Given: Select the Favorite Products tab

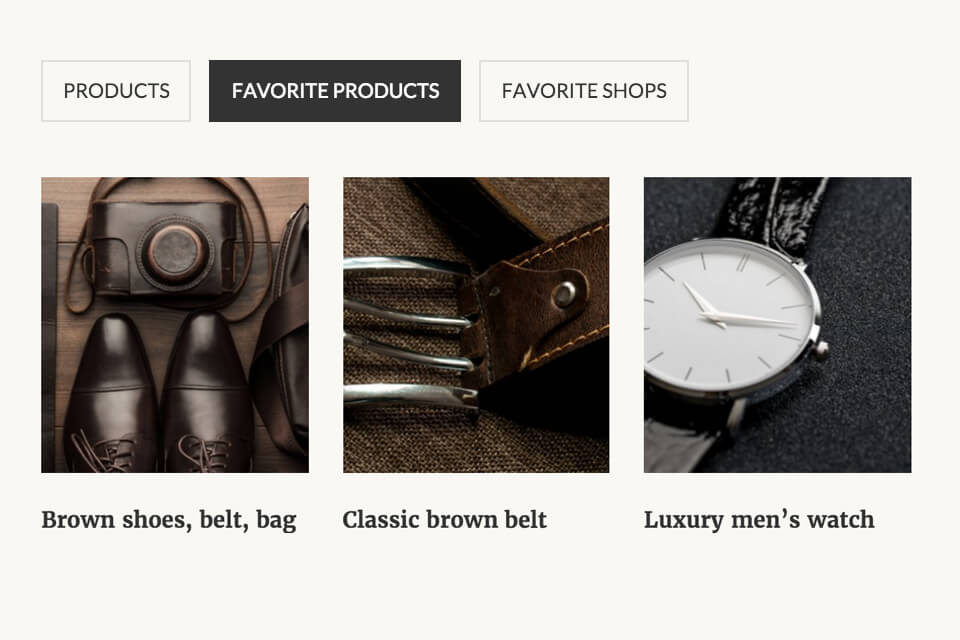Looking at the screenshot, I should tap(335, 91).
